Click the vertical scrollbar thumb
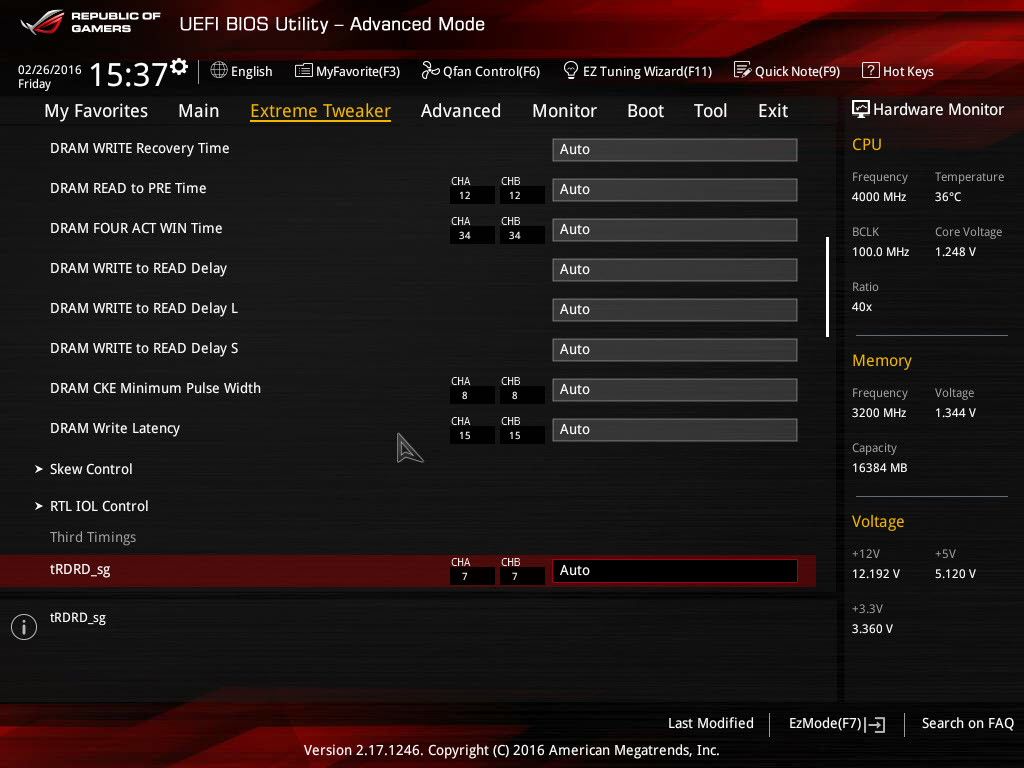The height and width of the screenshot is (768, 1024). coord(827,287)
